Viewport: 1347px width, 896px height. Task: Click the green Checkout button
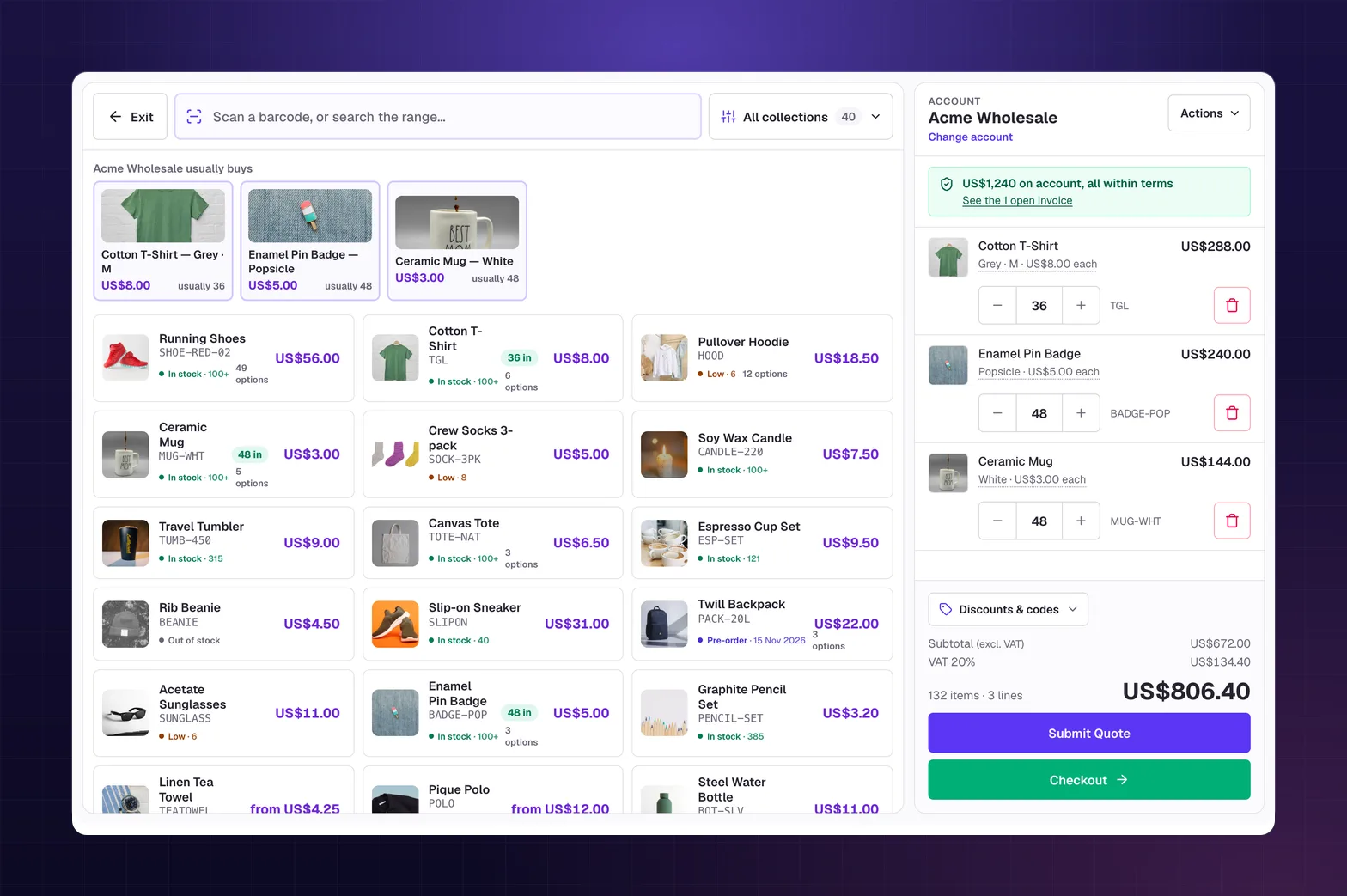pyautogui.click(x=1088, y=780)
